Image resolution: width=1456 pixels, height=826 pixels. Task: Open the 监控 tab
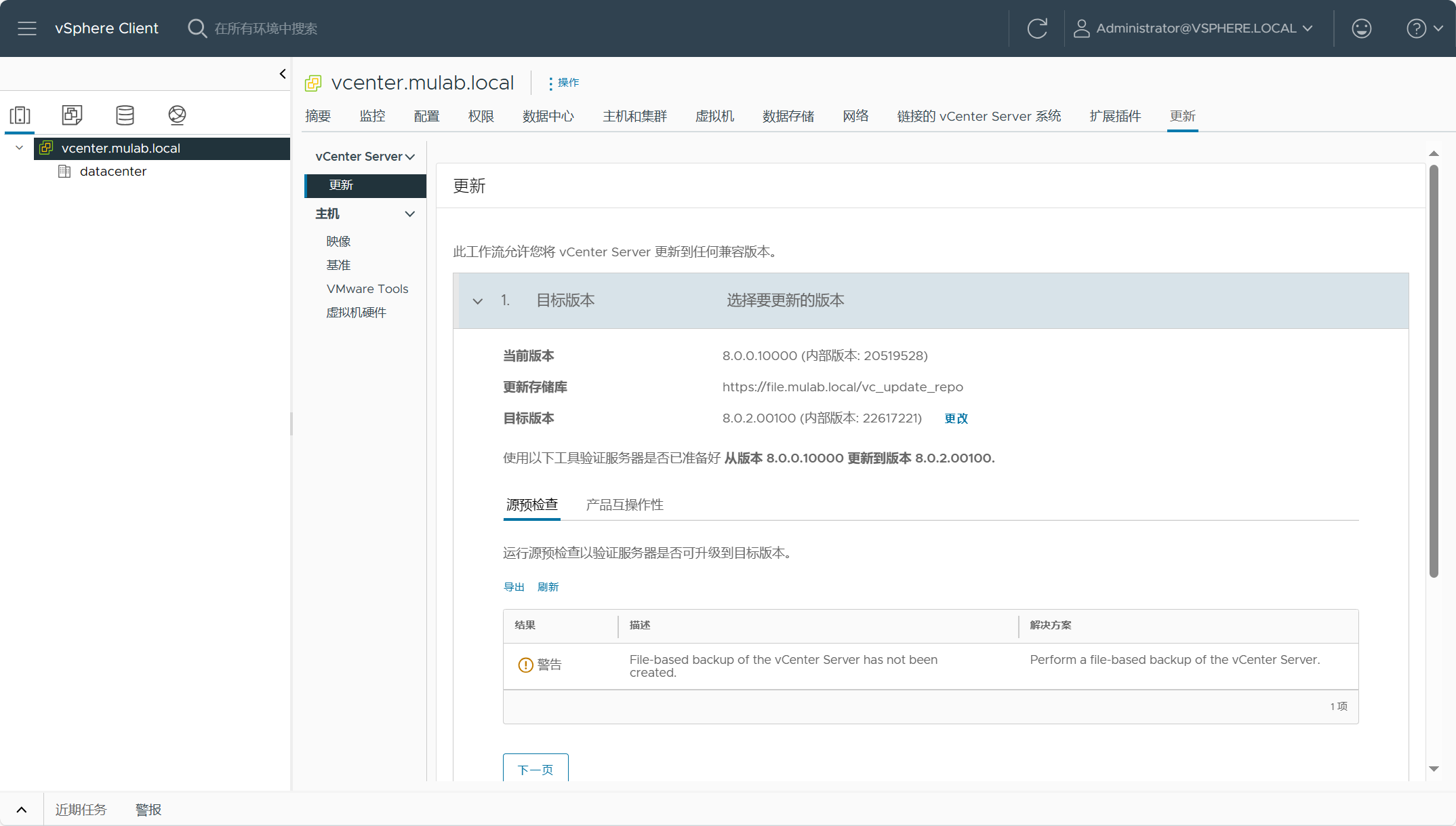pos(372,116)
